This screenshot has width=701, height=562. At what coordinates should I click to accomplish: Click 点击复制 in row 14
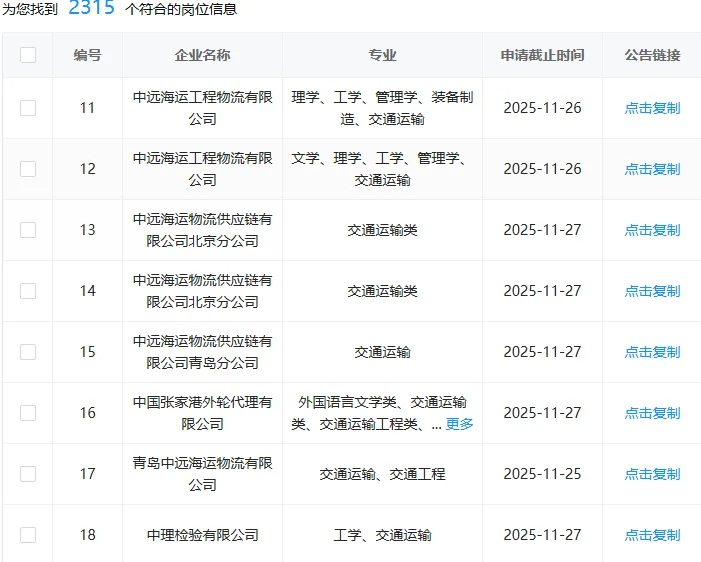pos(652,291)
